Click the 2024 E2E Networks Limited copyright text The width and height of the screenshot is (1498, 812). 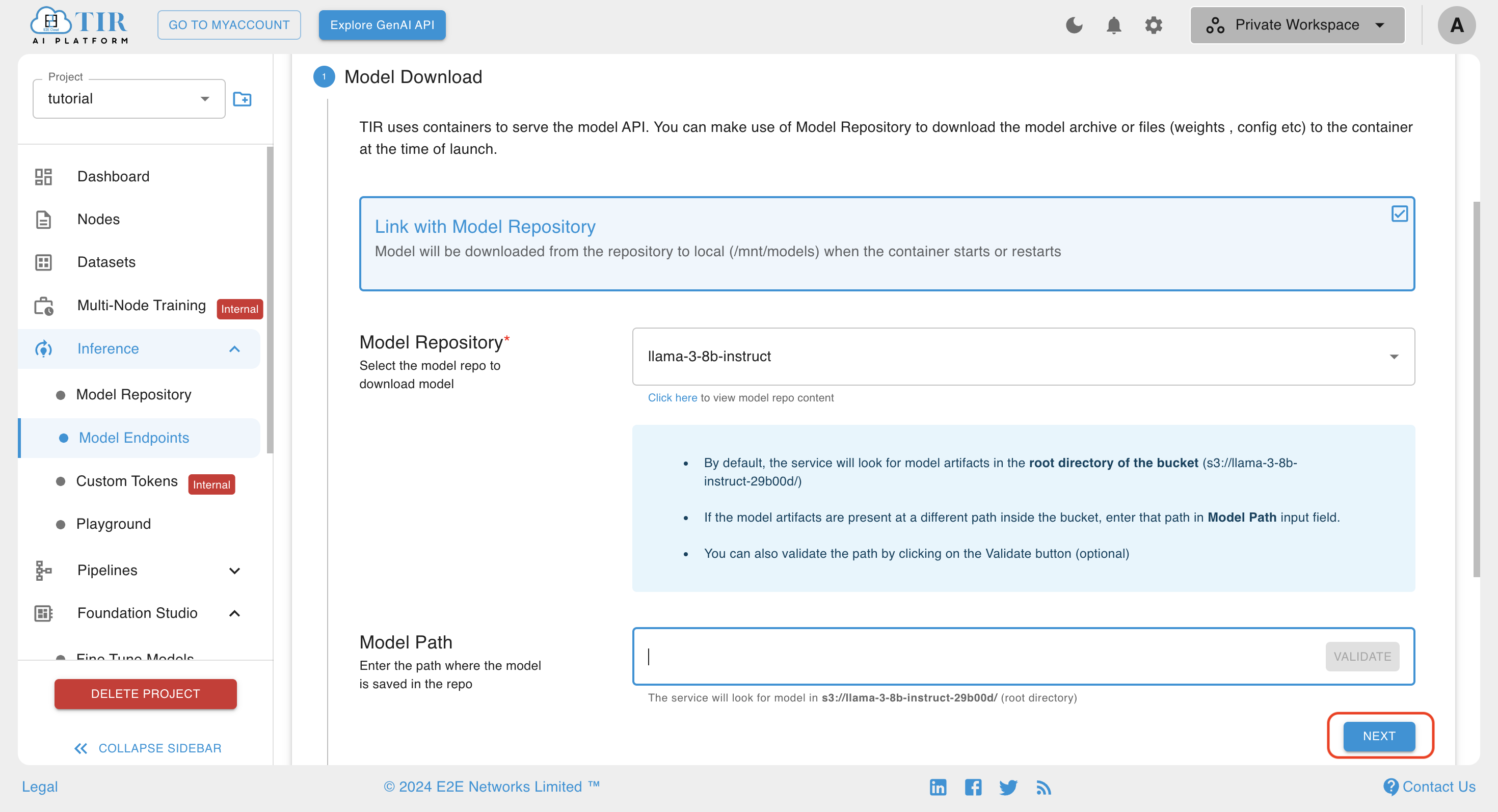point(491,787)
